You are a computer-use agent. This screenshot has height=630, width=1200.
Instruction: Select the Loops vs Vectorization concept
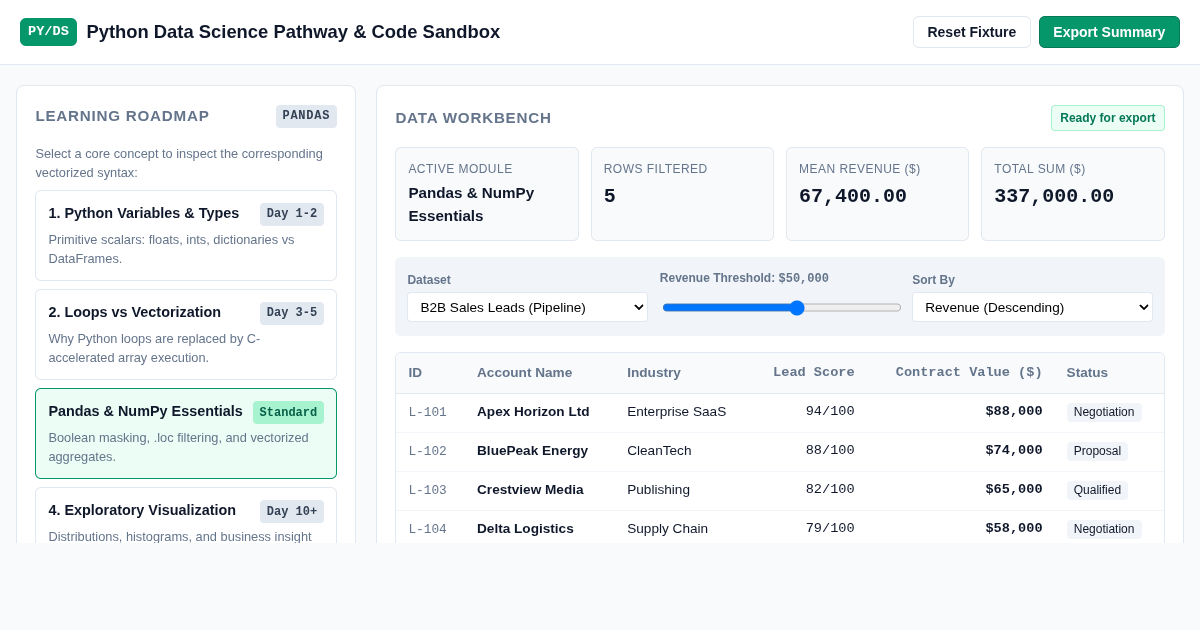click(x=186, y=334)
